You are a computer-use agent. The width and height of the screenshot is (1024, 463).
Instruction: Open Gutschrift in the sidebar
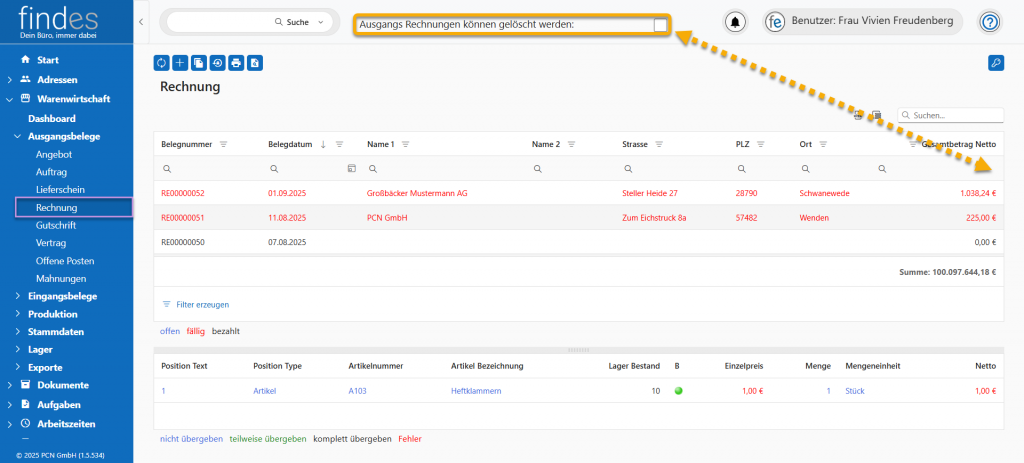56,225
